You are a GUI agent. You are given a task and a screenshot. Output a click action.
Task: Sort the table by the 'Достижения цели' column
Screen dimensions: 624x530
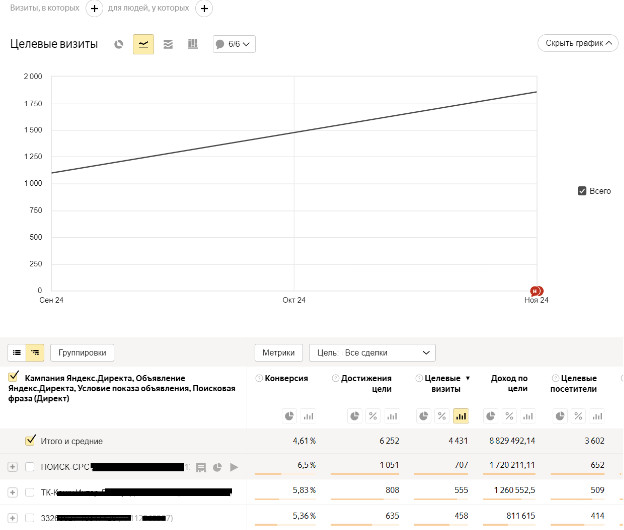pos(366,384)
